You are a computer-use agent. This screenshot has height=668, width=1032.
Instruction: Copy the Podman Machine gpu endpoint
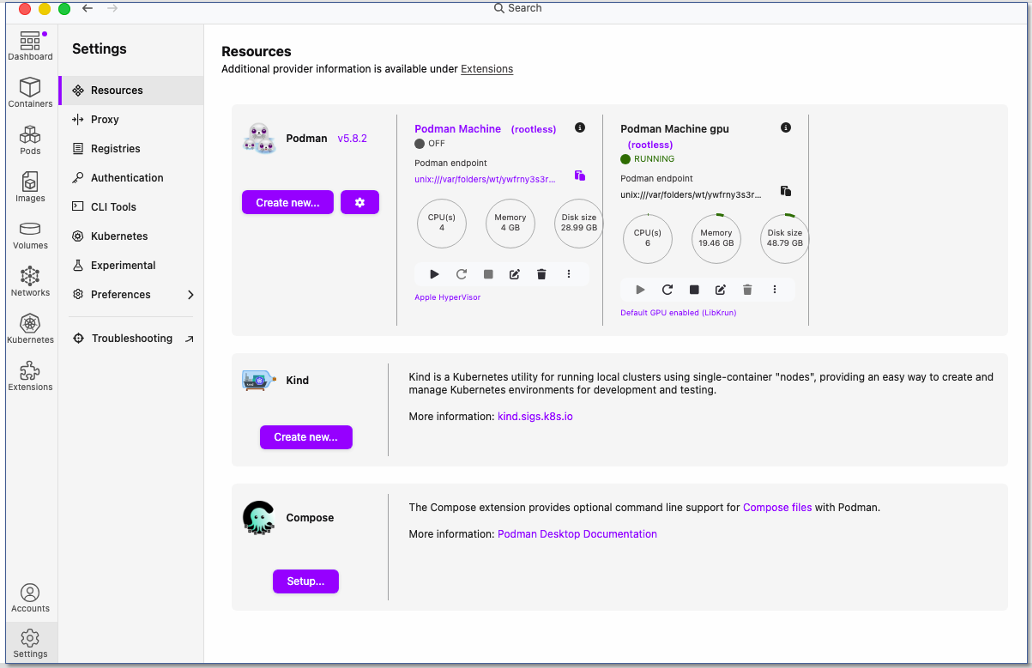click(786, 192)
